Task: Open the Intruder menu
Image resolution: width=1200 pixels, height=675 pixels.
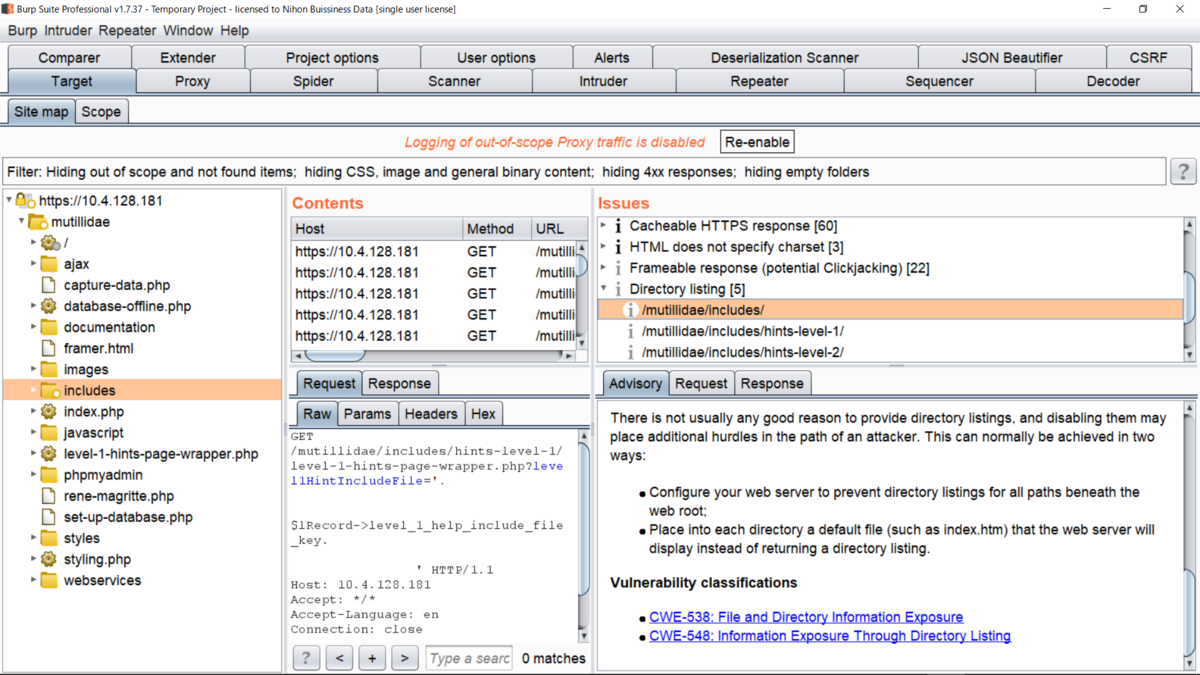Action: (x=68, y=31)
